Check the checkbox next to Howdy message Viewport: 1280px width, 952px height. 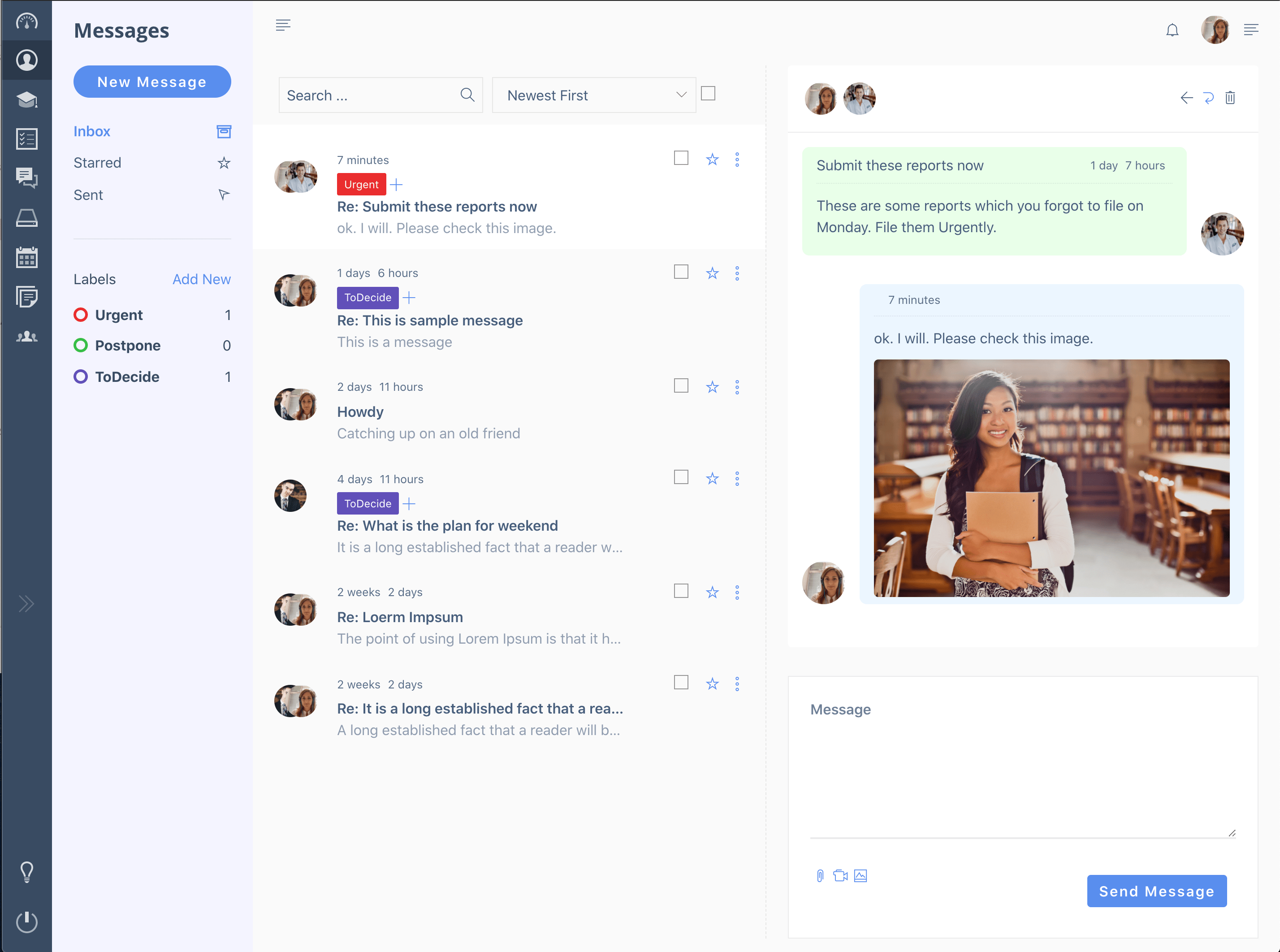681,385
